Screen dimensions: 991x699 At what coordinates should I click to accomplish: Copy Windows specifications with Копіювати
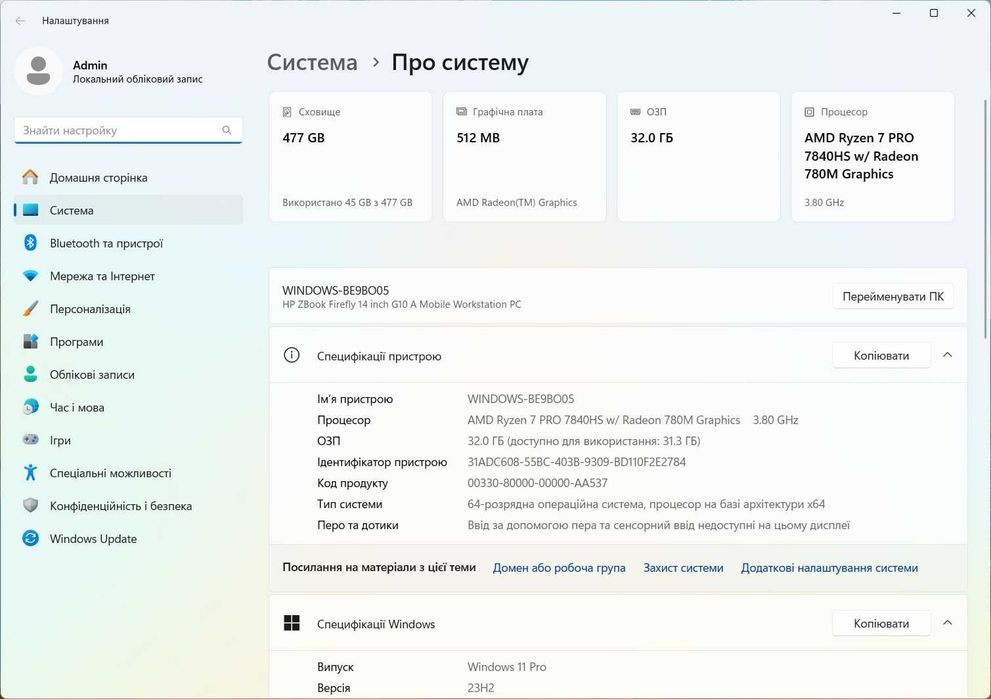[881, 624]
